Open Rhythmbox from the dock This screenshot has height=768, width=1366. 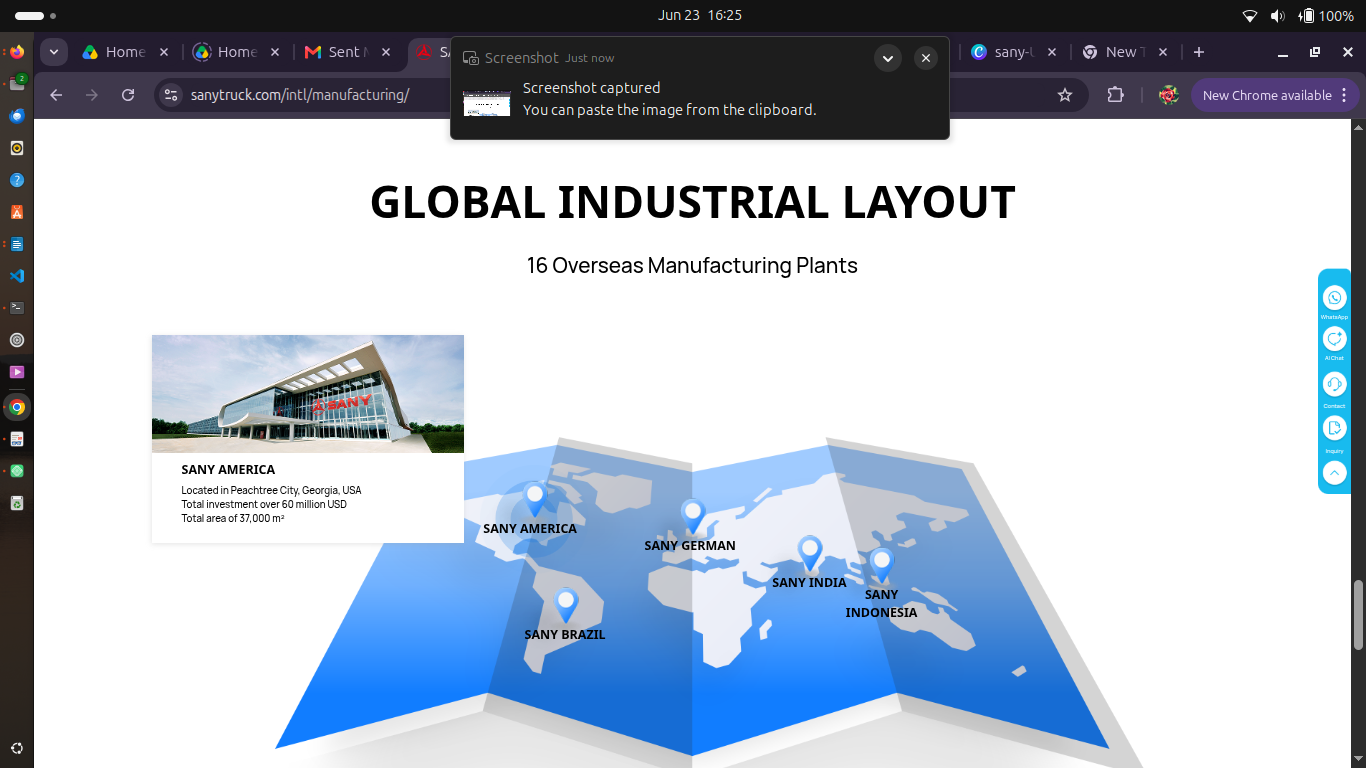(17, 148)
